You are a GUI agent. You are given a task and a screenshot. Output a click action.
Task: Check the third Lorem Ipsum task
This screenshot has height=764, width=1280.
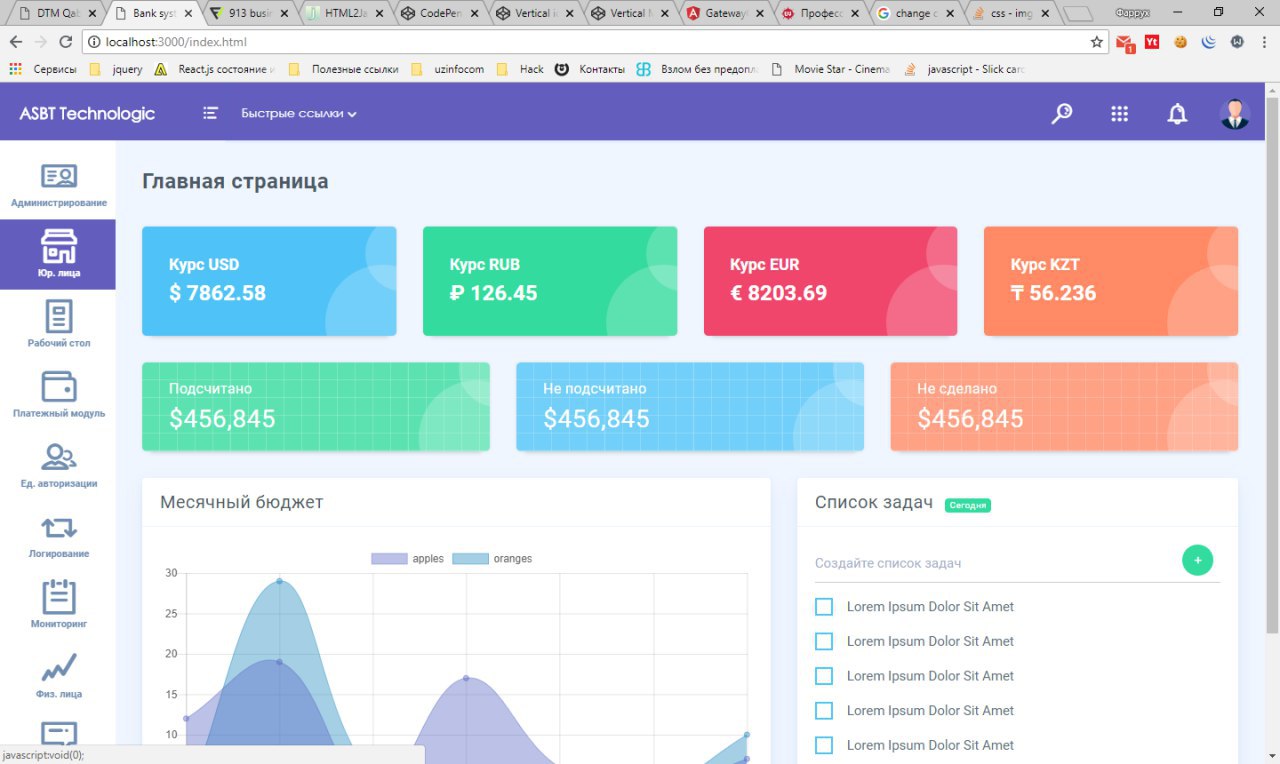[x=824, y=676]
